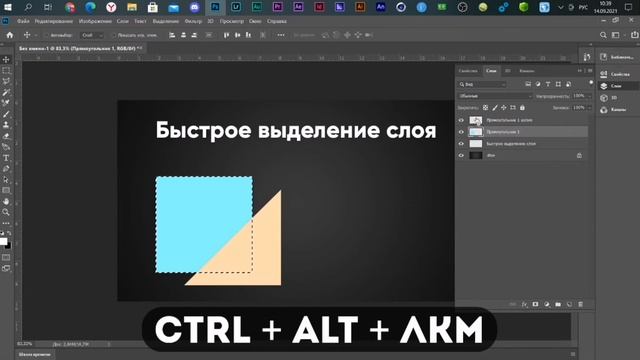640x360 pixels.
Task: Open the blending mode dropdown
Action: point(495,96)
